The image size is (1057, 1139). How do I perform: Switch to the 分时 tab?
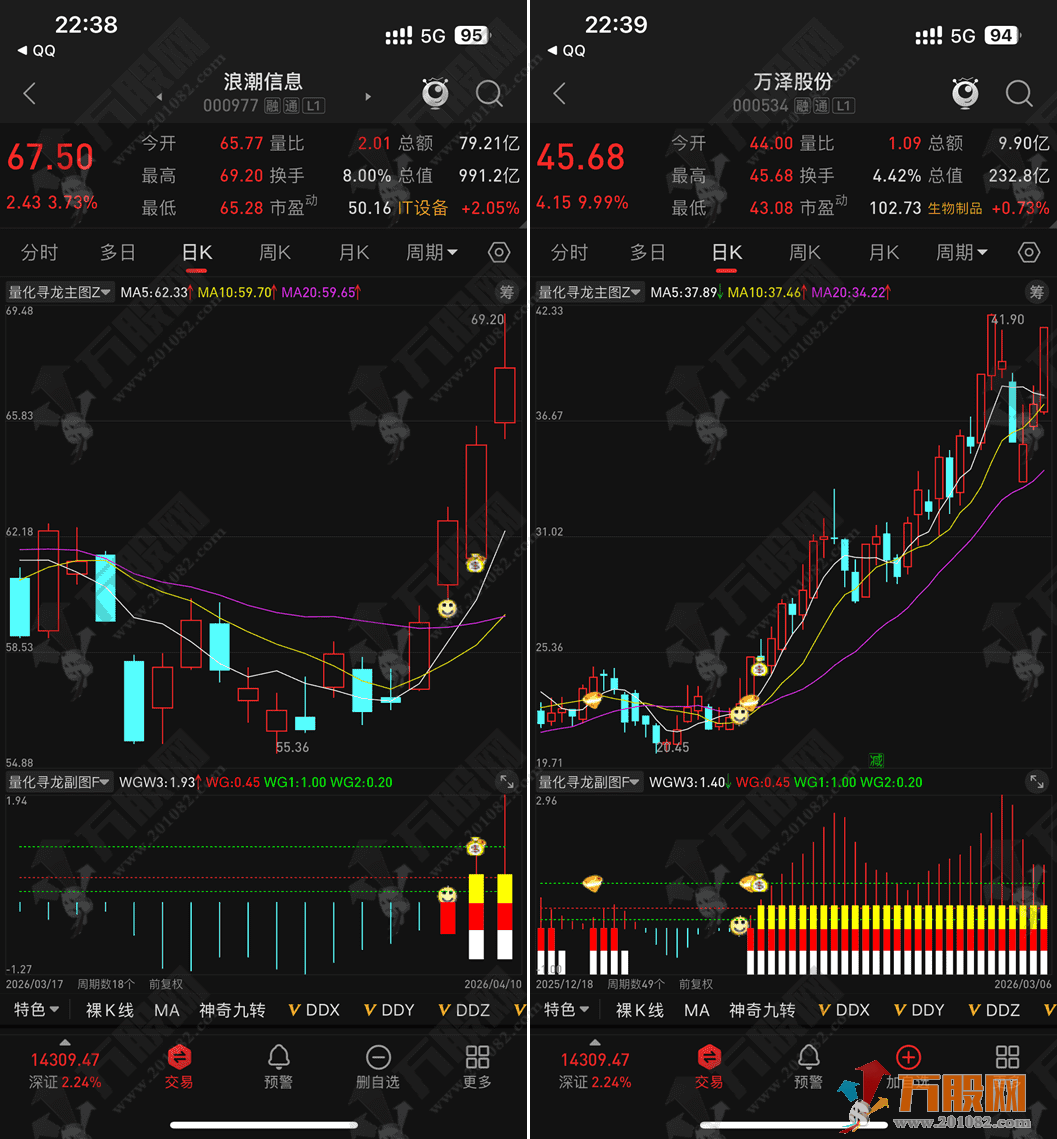pyautogui.click(x=39, y=252)
